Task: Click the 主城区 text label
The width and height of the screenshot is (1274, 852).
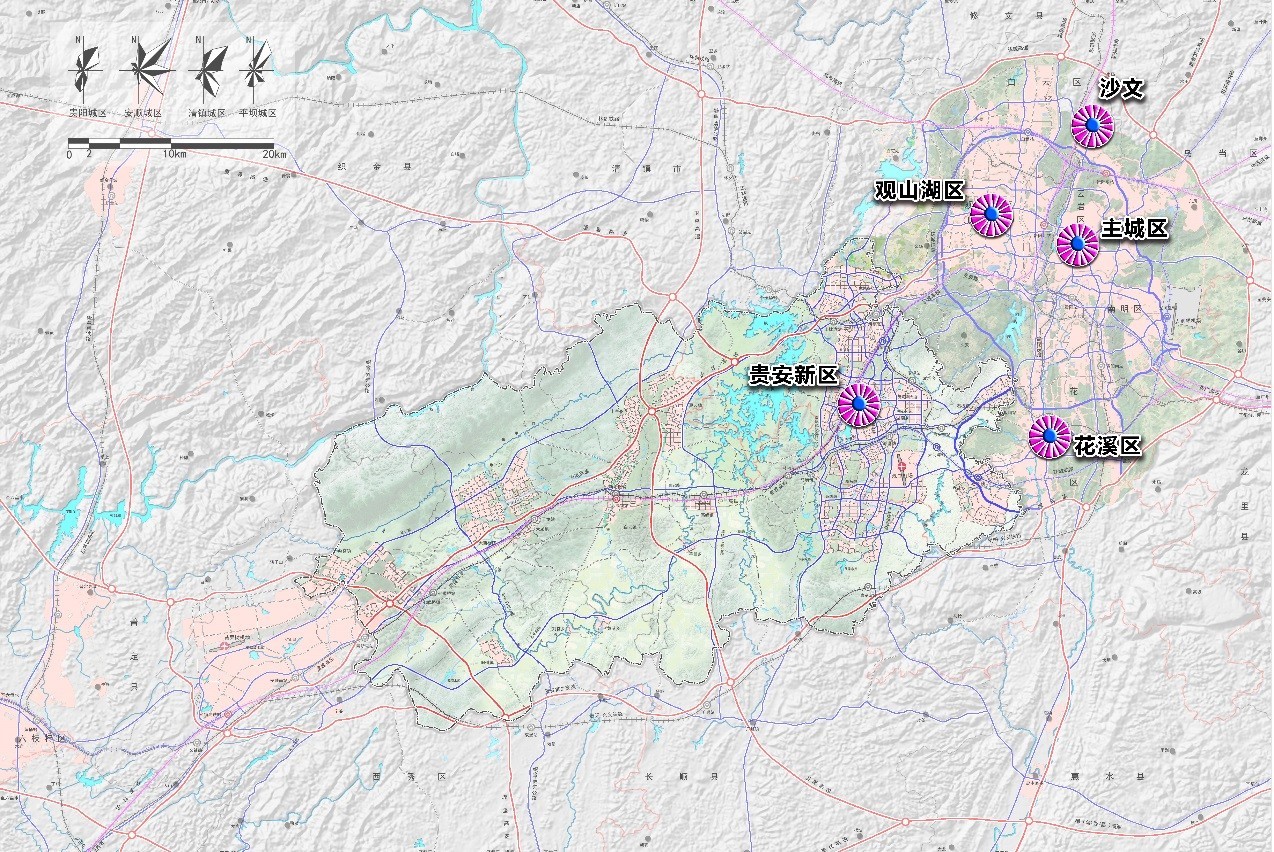Action: (x=1135, y=229)
